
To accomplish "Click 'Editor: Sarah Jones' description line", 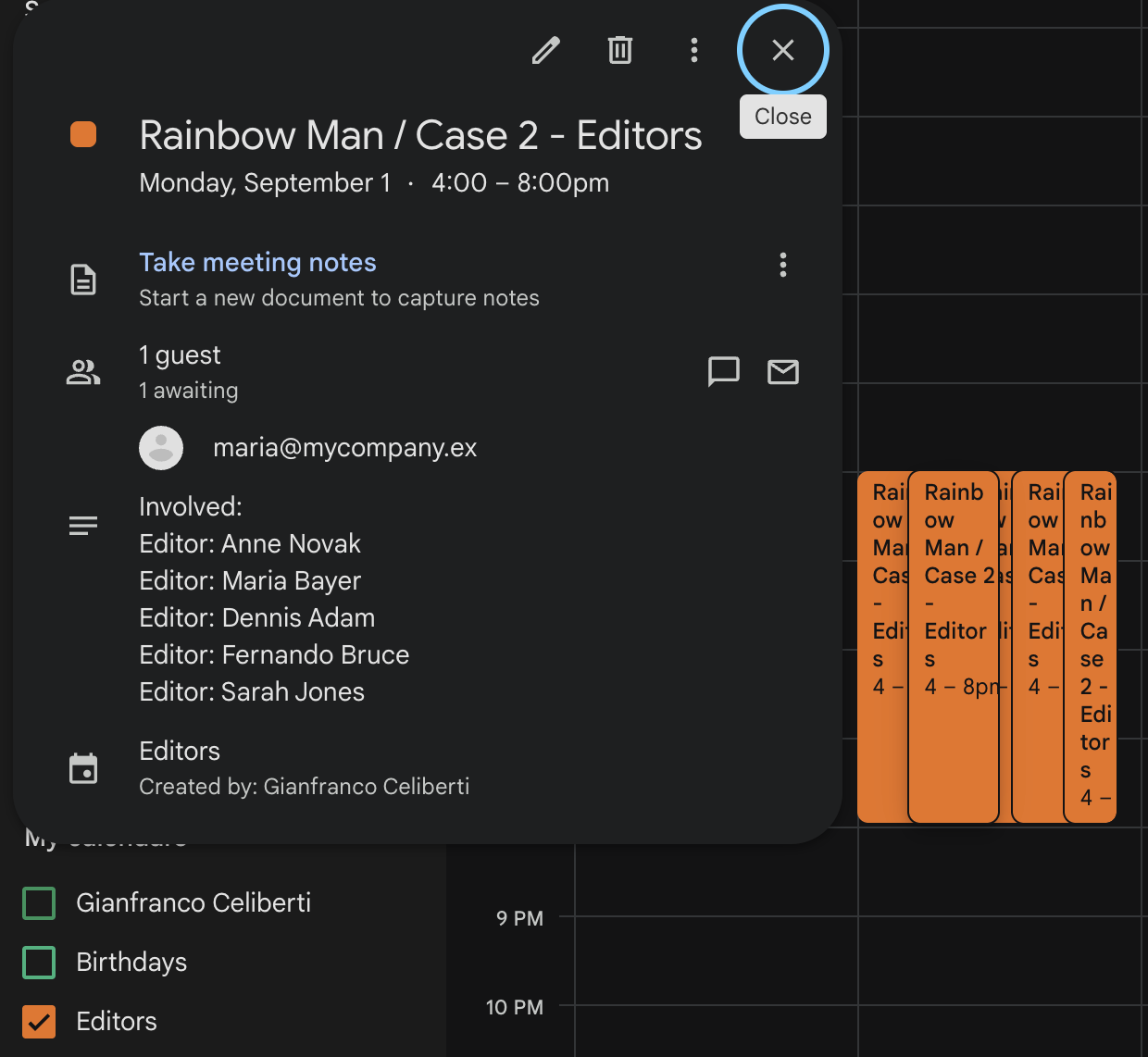I will 252,691.
